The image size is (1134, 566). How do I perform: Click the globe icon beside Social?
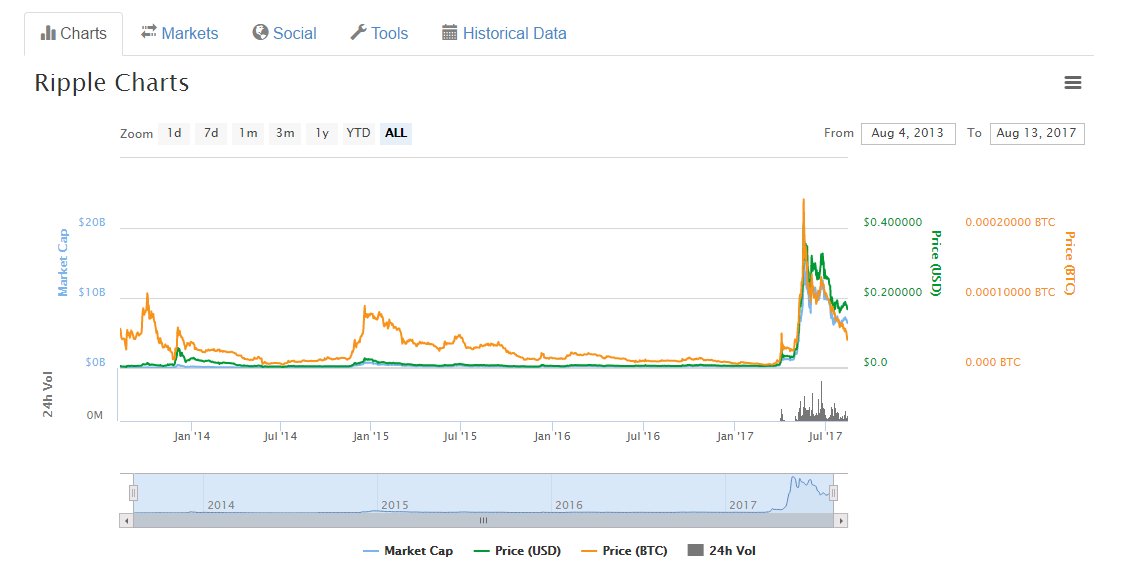[260, 33]
